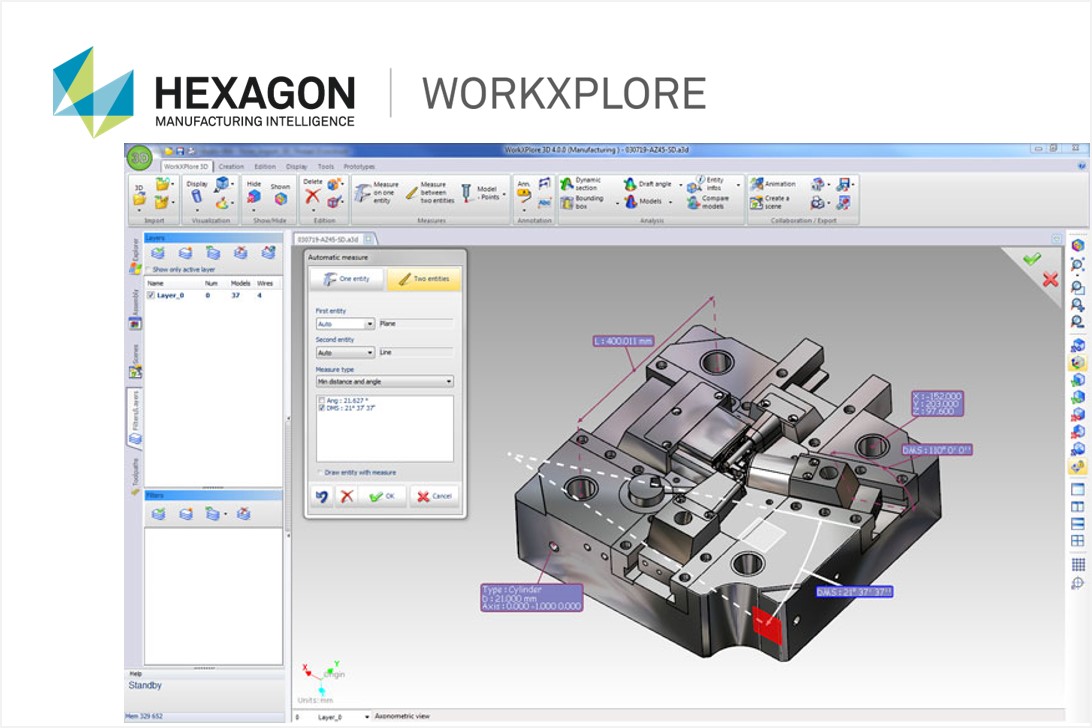Open the Compare models tool
The width and height of the screenshot is (1092, 728).
710,201
